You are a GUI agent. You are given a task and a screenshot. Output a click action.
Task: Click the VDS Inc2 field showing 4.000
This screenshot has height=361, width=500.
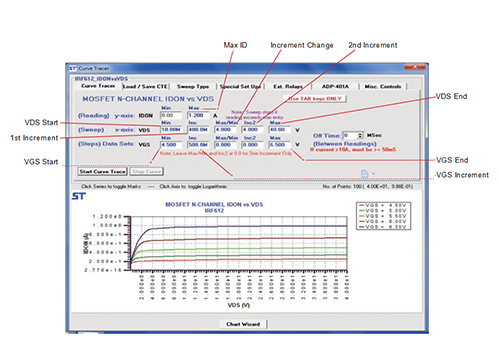pos(253,130)
